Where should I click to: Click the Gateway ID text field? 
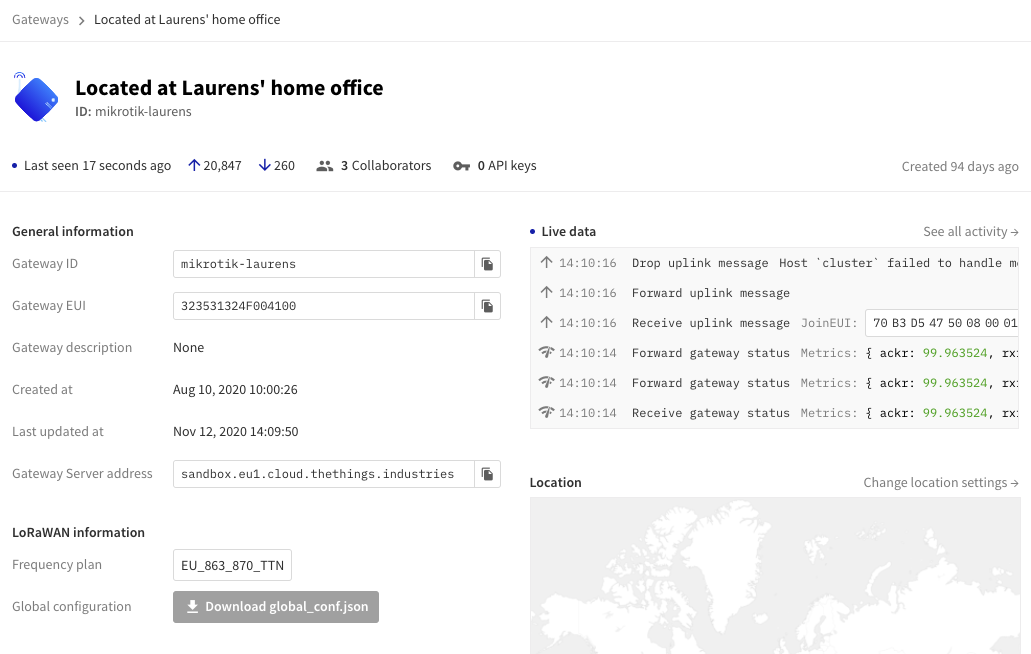coord(323,264)
